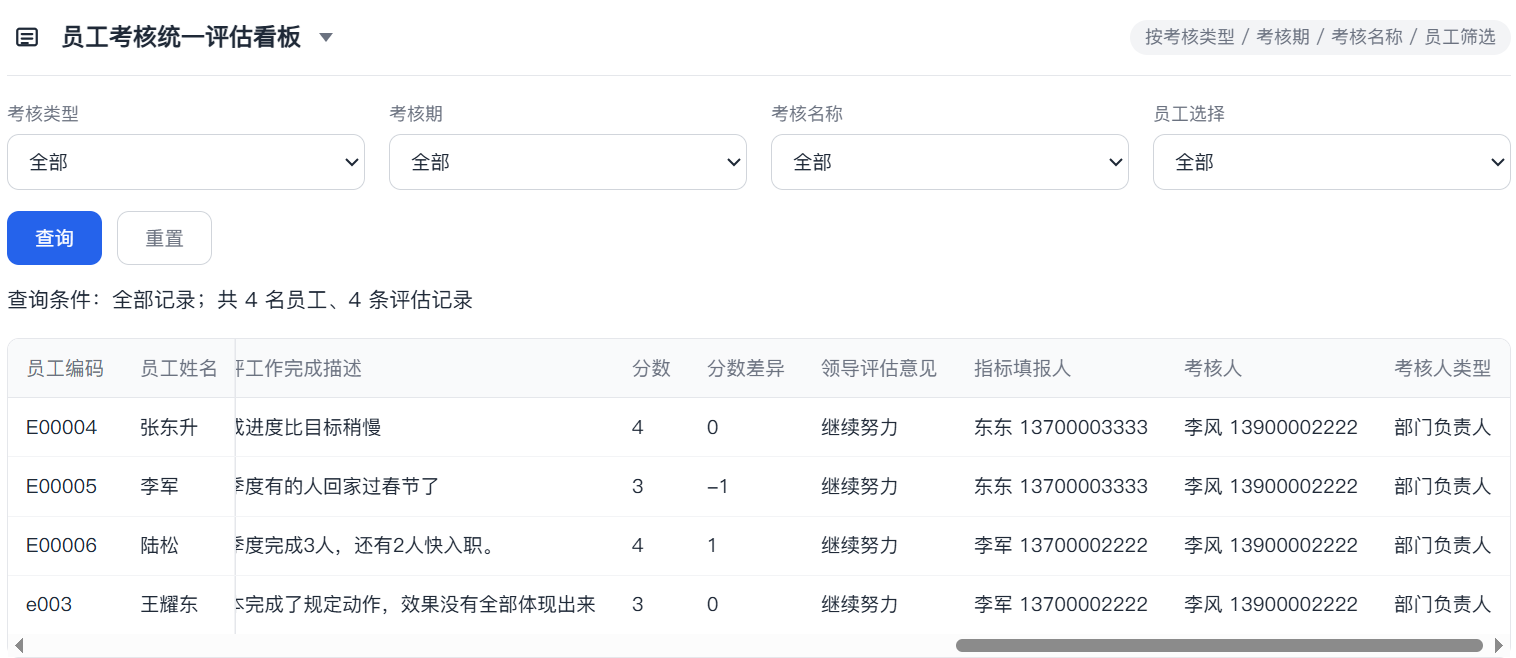
Task: Select employee code E00006
Action: pyautogui.click(x=62, y=546)
